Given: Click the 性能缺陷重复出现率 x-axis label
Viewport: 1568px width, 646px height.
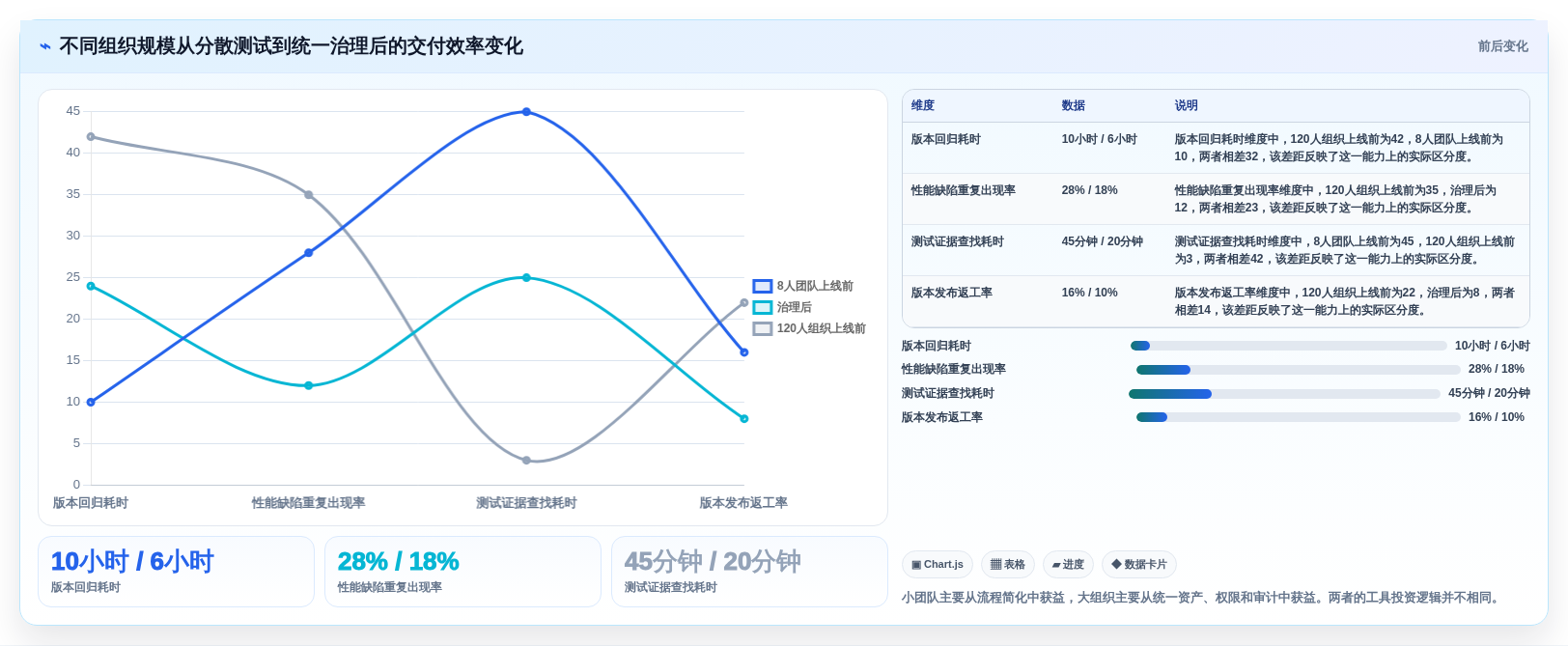Looking at the screenshot, I should pos(309,503).
